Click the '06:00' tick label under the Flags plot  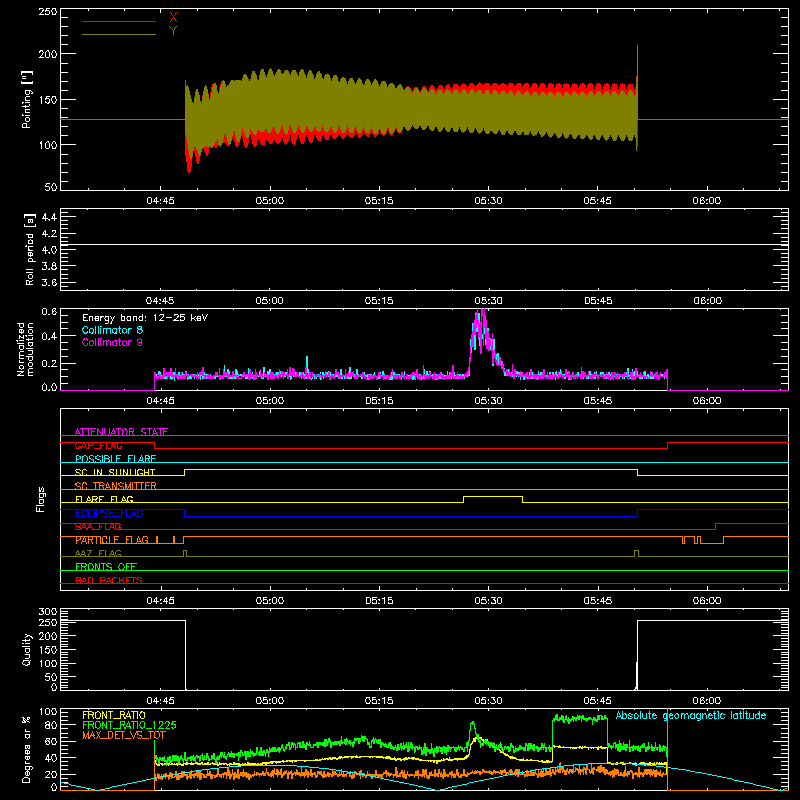[707, 601]
